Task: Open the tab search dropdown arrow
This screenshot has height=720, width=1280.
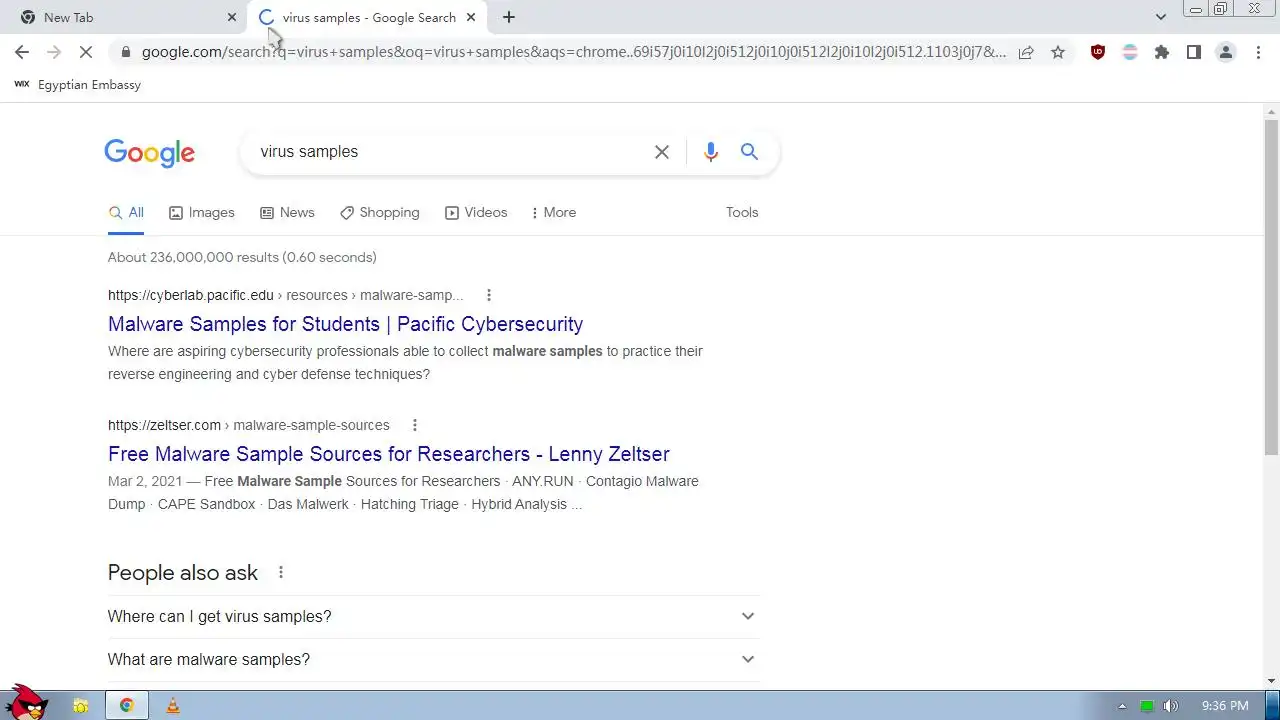Action: pos(1160,17)
